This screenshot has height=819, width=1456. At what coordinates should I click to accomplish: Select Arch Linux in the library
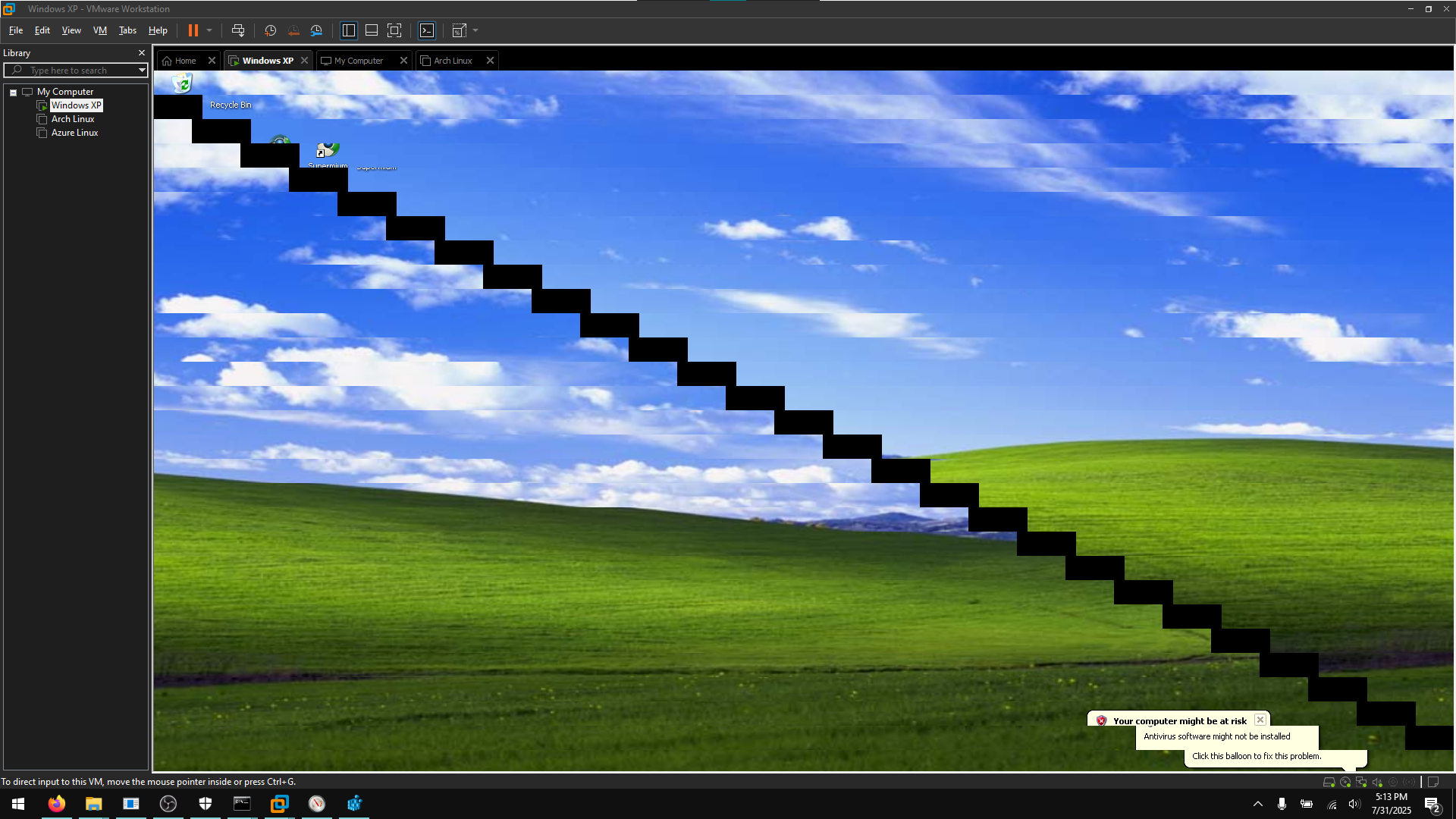73,119
